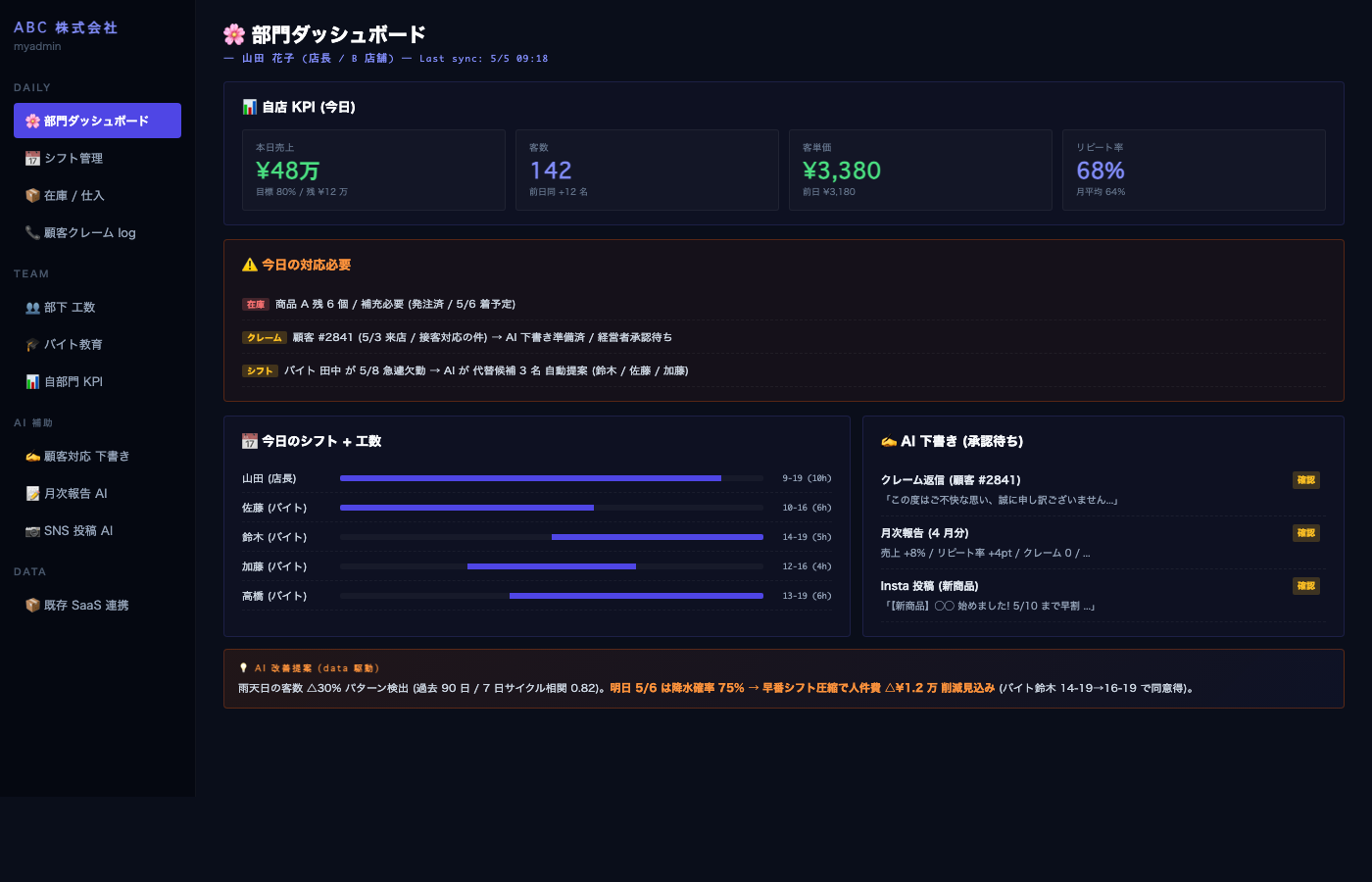Click the 14-19 (5h) time label
This screenshot has height=882, width=1372.
[807, 537]
